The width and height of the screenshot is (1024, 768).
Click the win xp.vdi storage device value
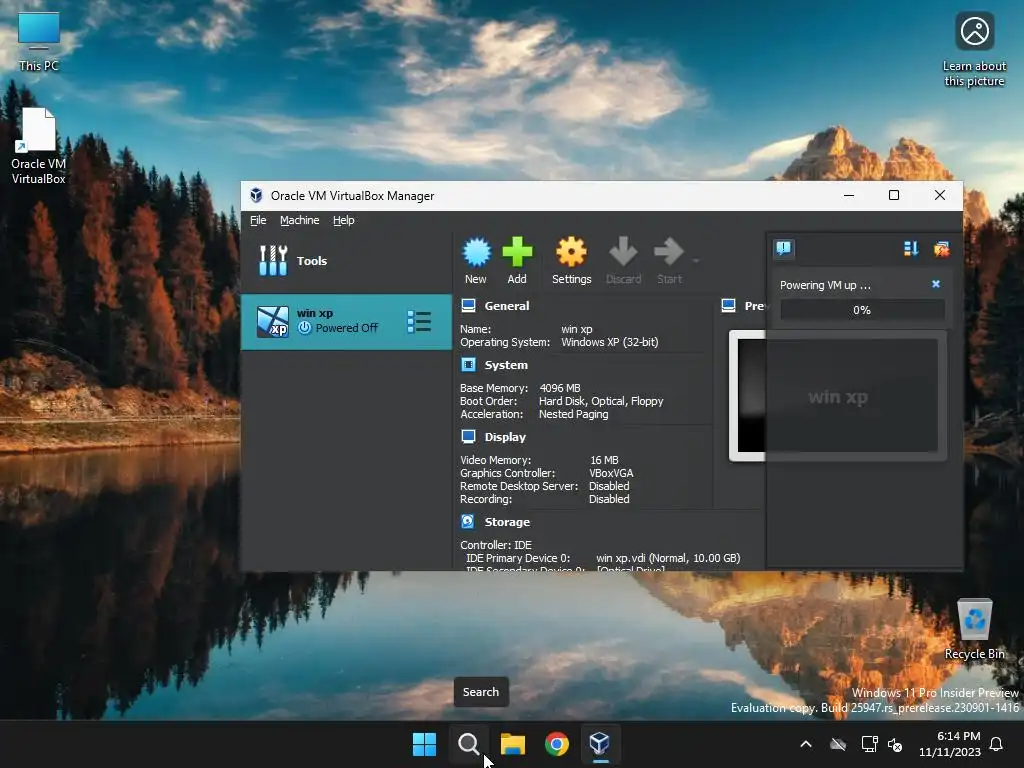(x=668, y=558)
